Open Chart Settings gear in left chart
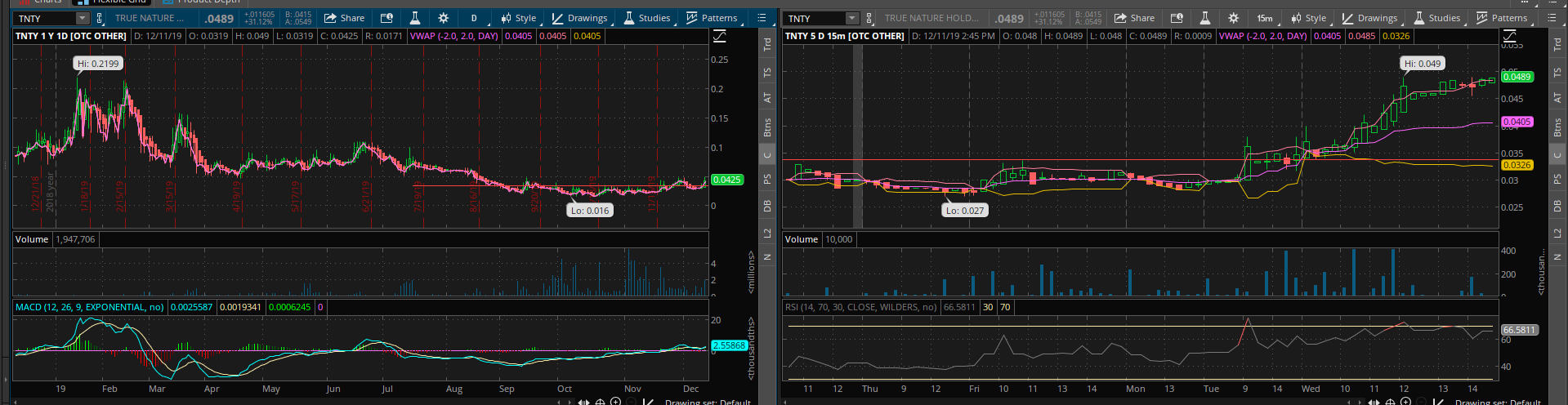This screenshot has width=1568, height=405. (x=443, y=18)
